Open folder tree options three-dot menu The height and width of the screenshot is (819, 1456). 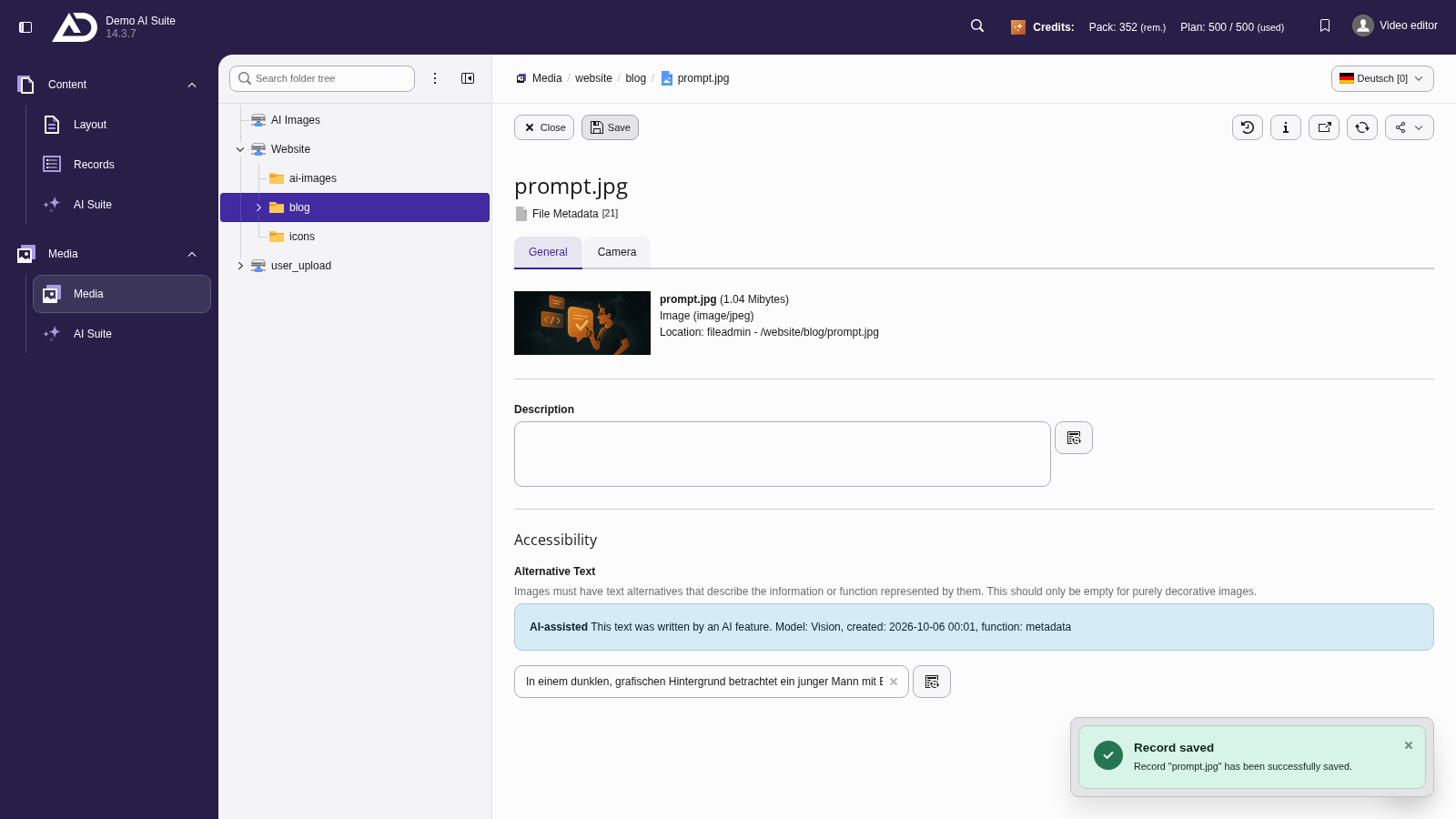coord(435,78)
